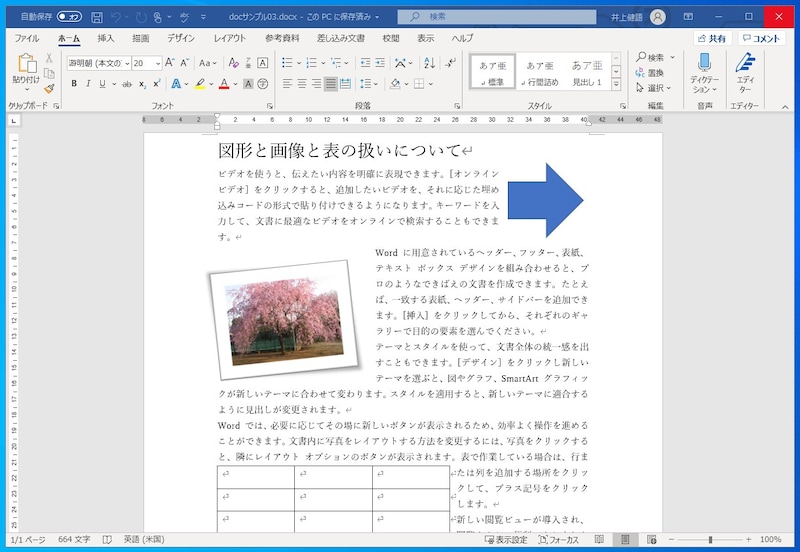The height and width of the screenshot is (552, 800).
Task: Start Dictation with the microphone icon
Action: pos(704,64)
